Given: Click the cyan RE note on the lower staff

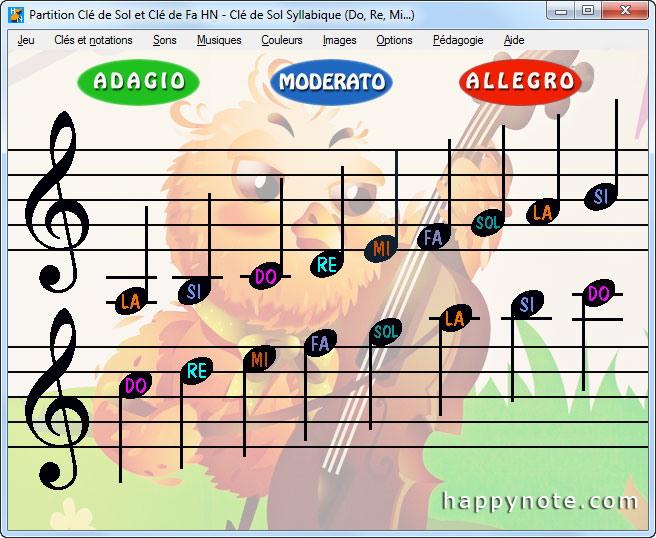Looking at the screenshot, I should tap(197, 370).
